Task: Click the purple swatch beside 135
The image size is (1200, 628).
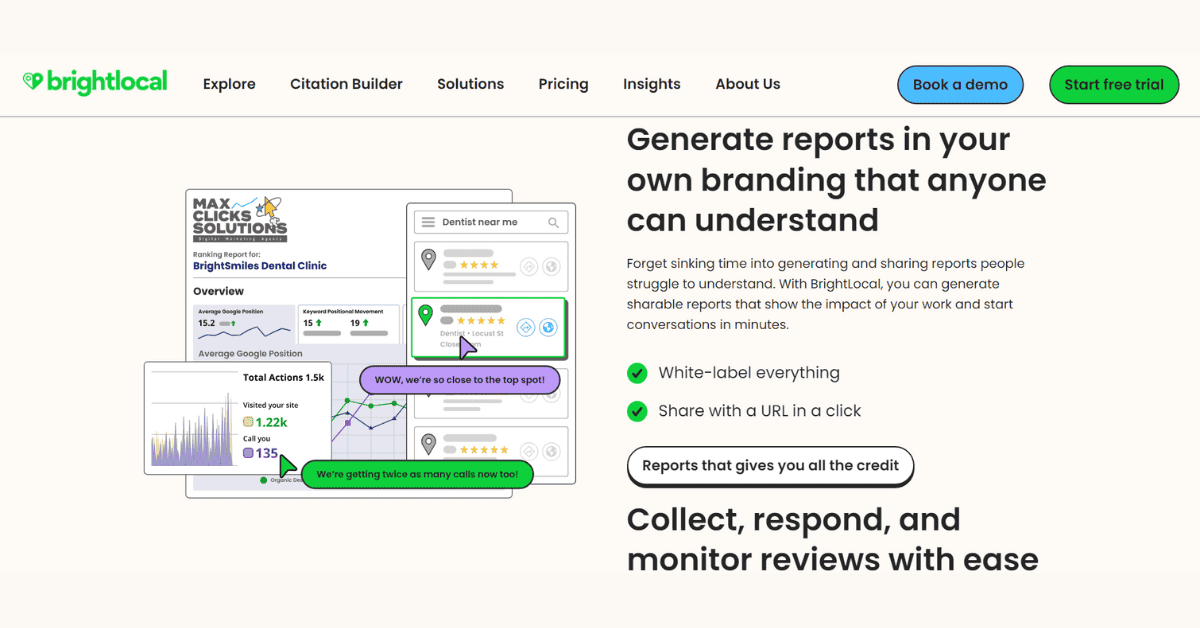Action: click(x=248, y=453)
